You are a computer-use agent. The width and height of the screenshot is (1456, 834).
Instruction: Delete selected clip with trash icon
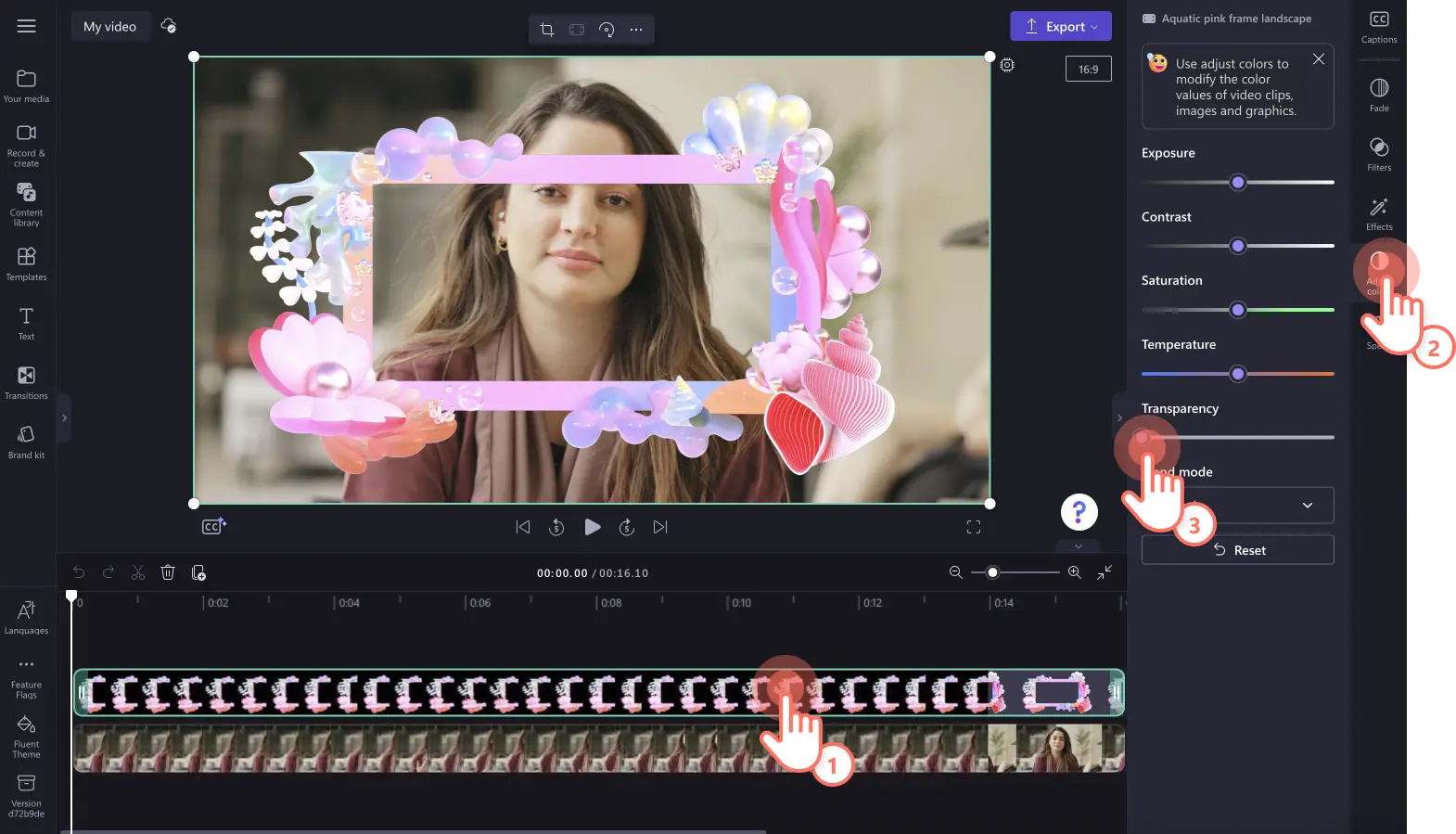point(168,572)
